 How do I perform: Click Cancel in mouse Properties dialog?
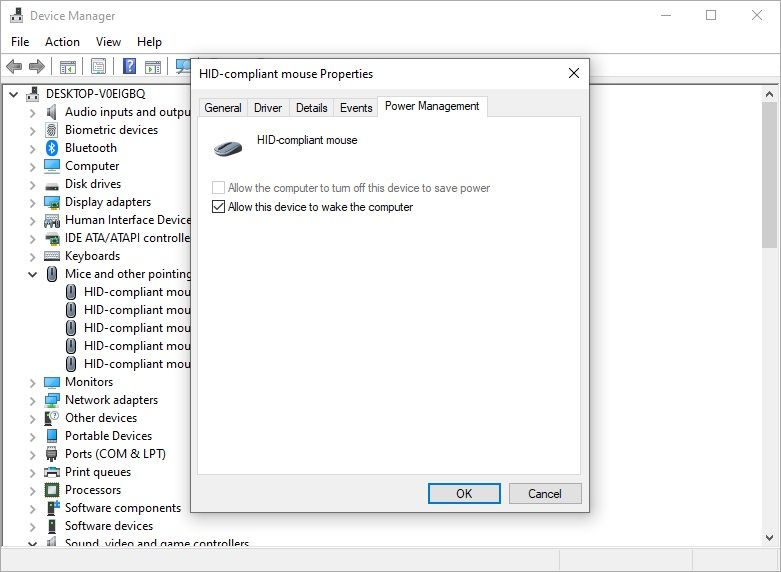[x=545, y=493]
